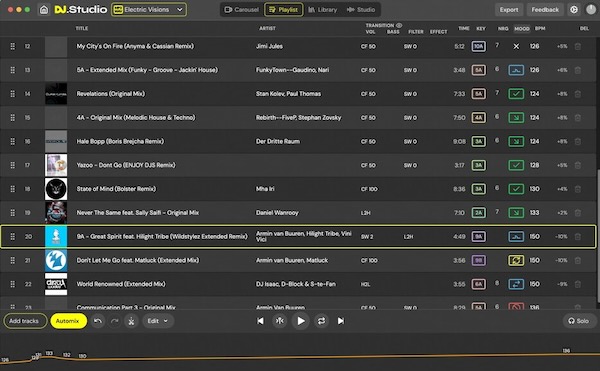Click the checkmark mood icon for Yazoo Dont Go
The height and width of the screenshot is (371, 600).
(516, 165)
